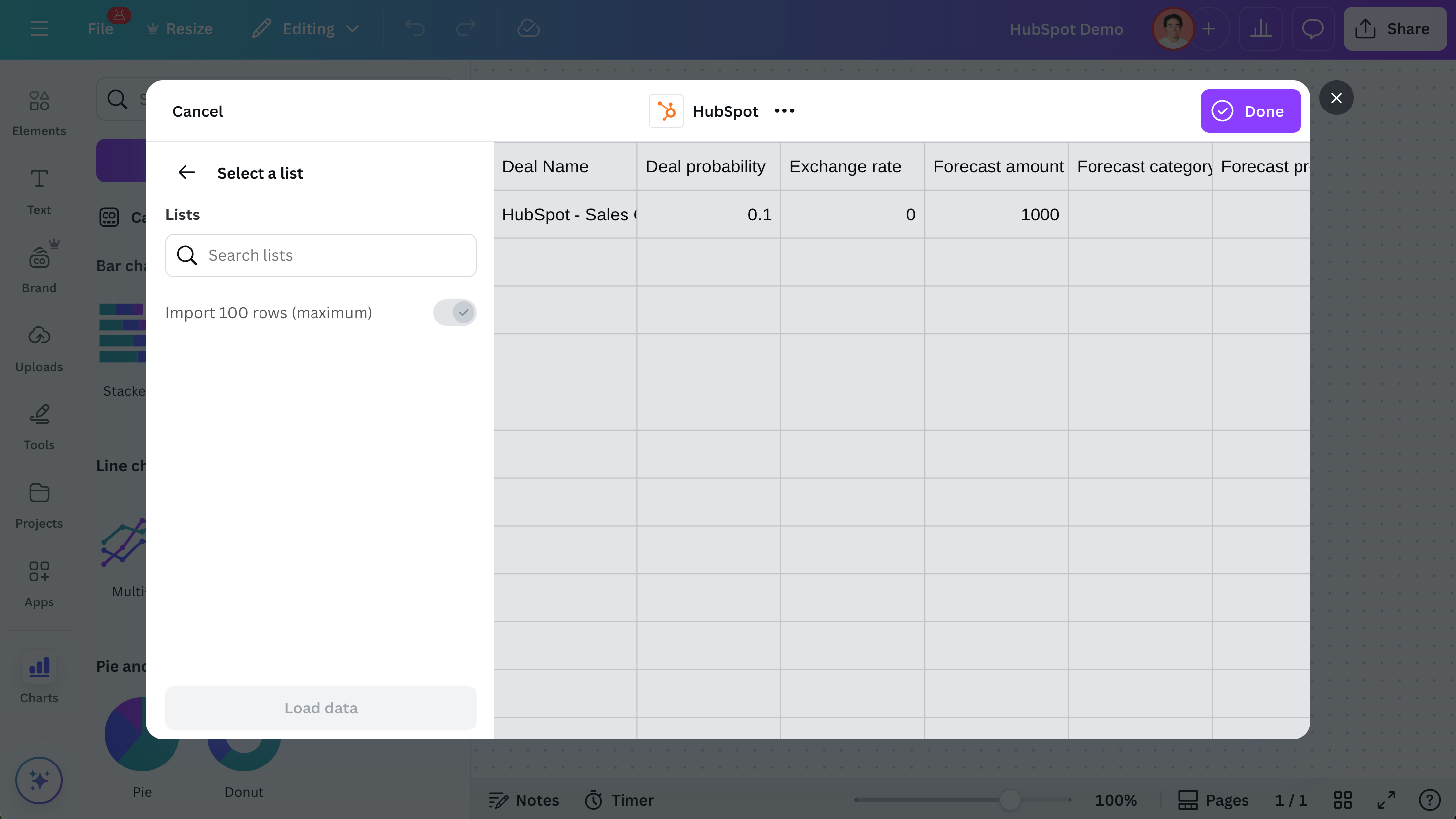Screen dimensions: 1456x819
Task: Click Cancel in the HubSpot dialog
Action: 197,111
